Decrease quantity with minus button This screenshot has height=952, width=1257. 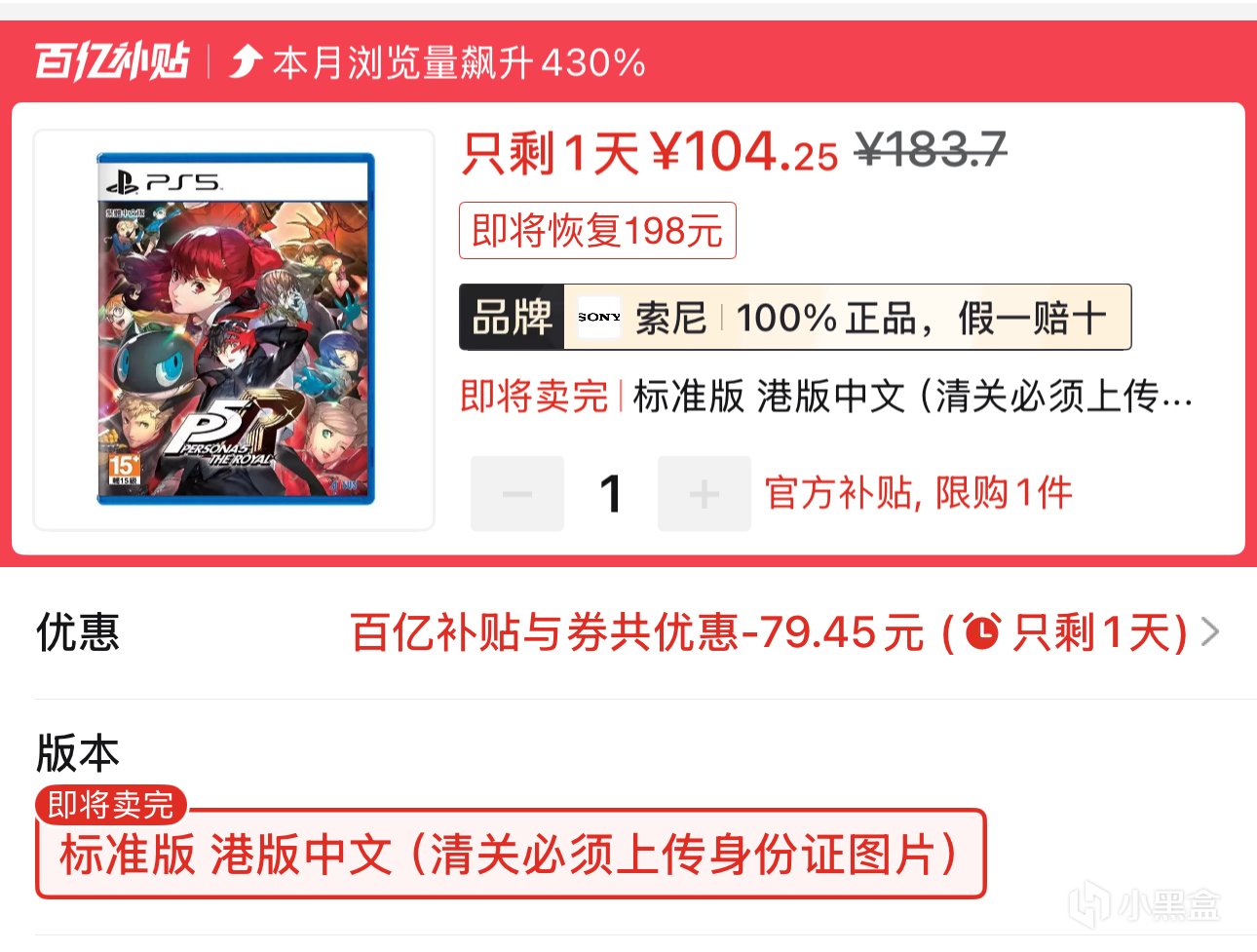click(x=517, y=494)
